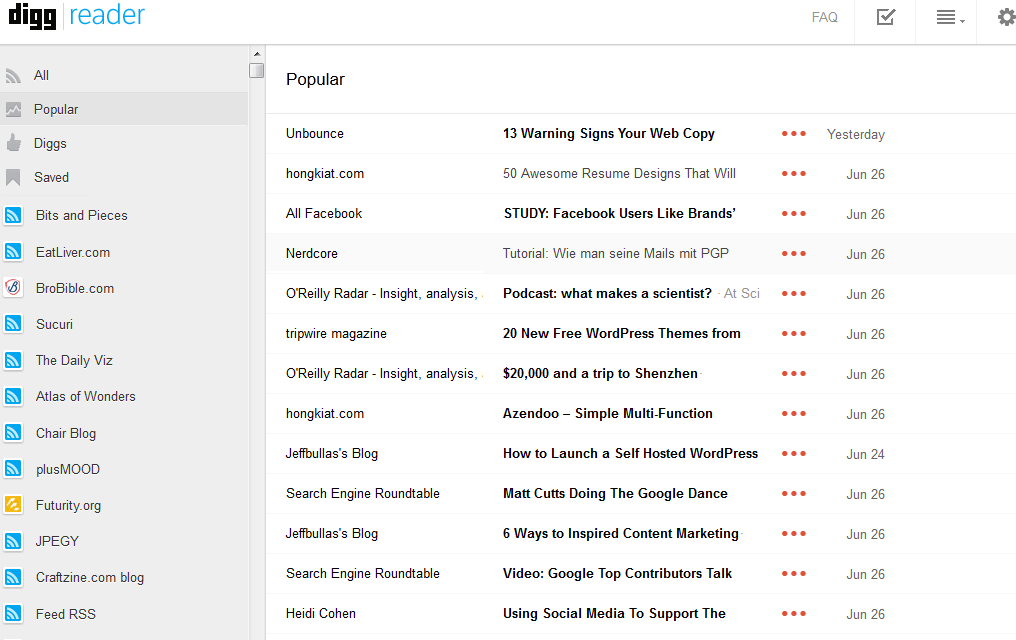
Task: Open more options for Google Top Contributors video
Action: point(794,574)
